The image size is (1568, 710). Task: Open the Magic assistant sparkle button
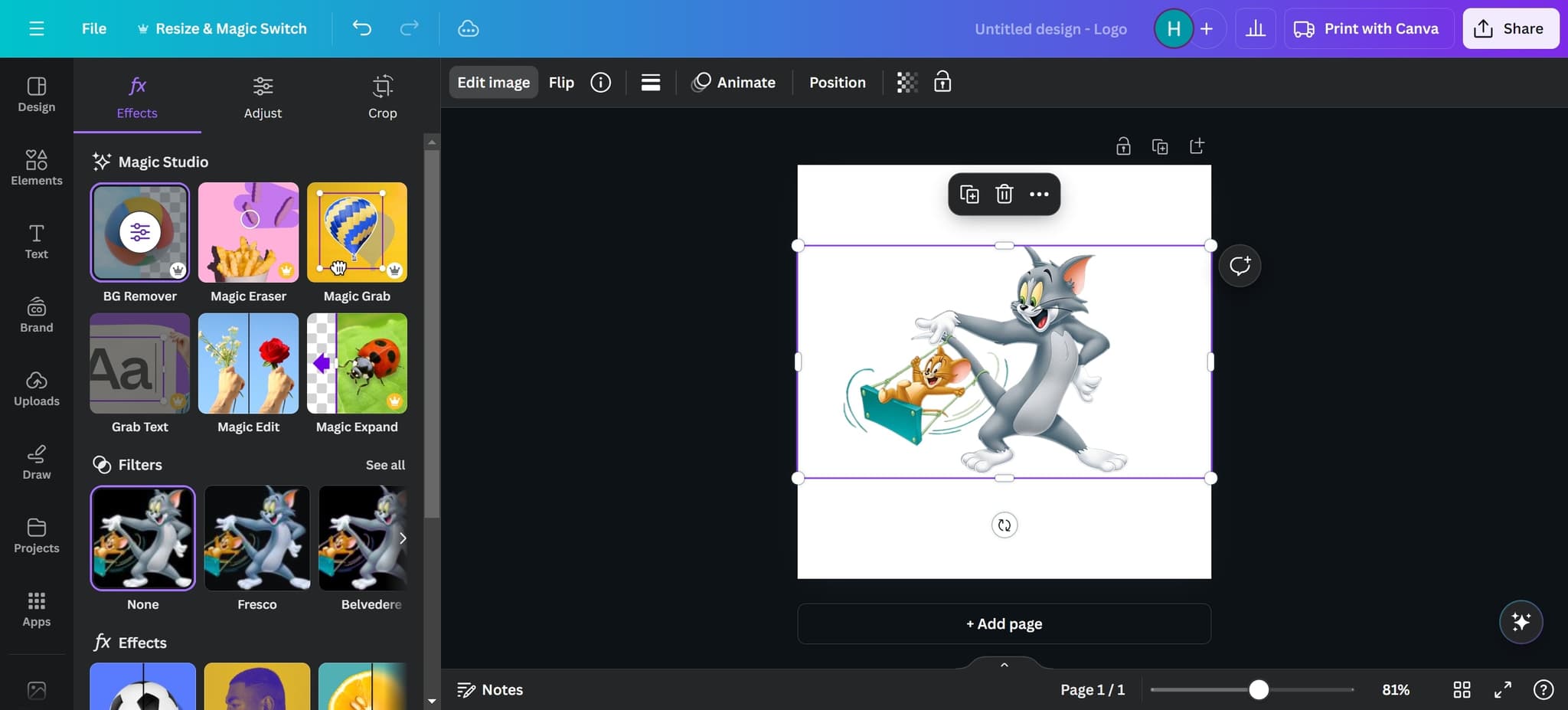tap(1521, 622)
